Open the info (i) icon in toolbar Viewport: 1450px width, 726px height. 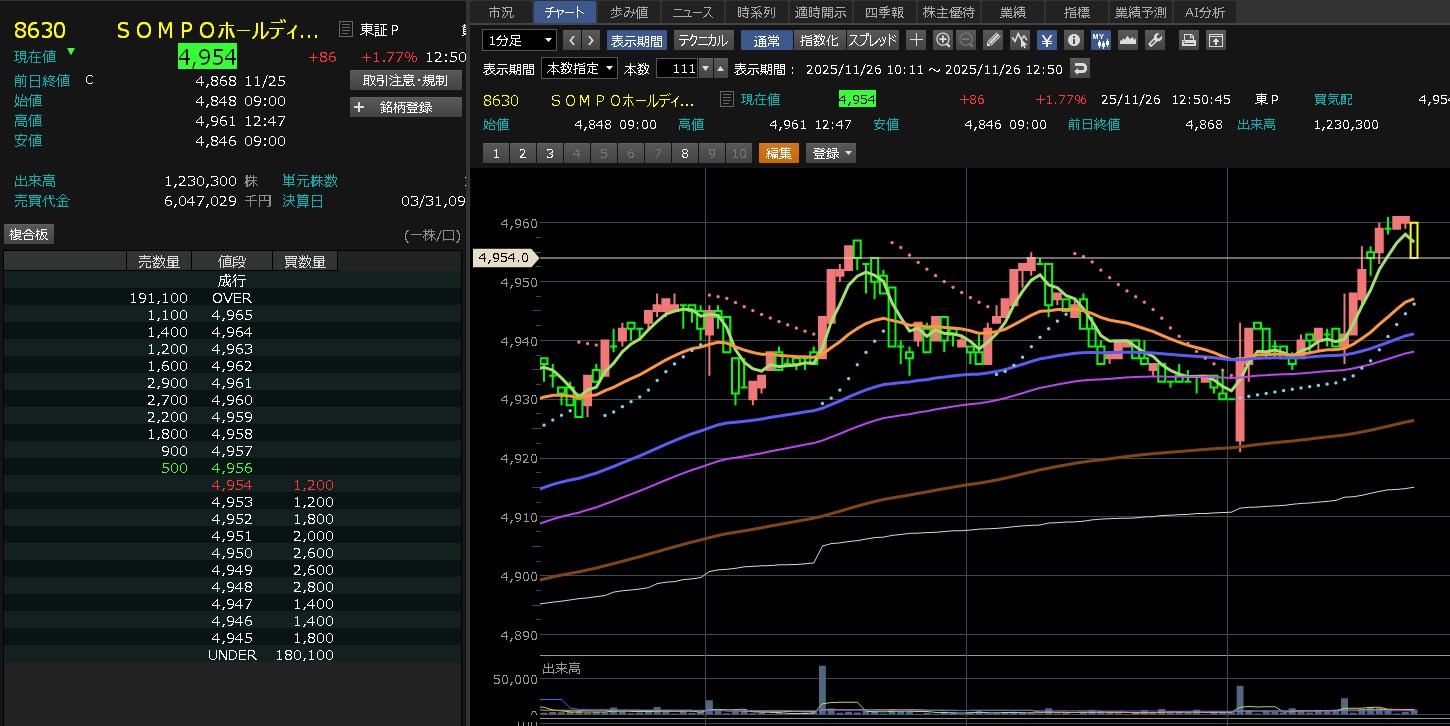click(1073, 40)
